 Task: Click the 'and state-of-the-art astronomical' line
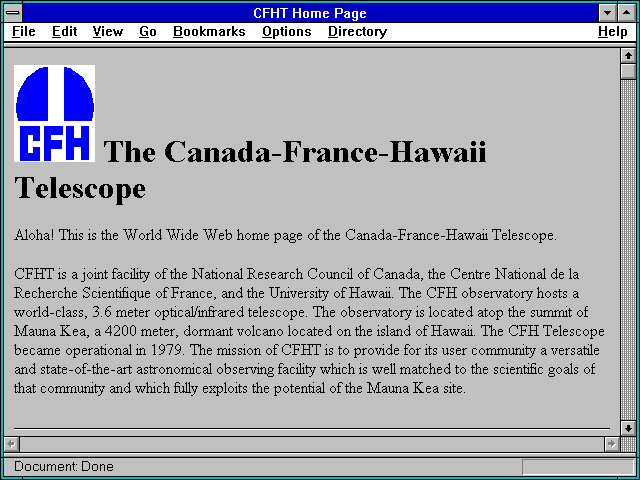tap(304, 369)
